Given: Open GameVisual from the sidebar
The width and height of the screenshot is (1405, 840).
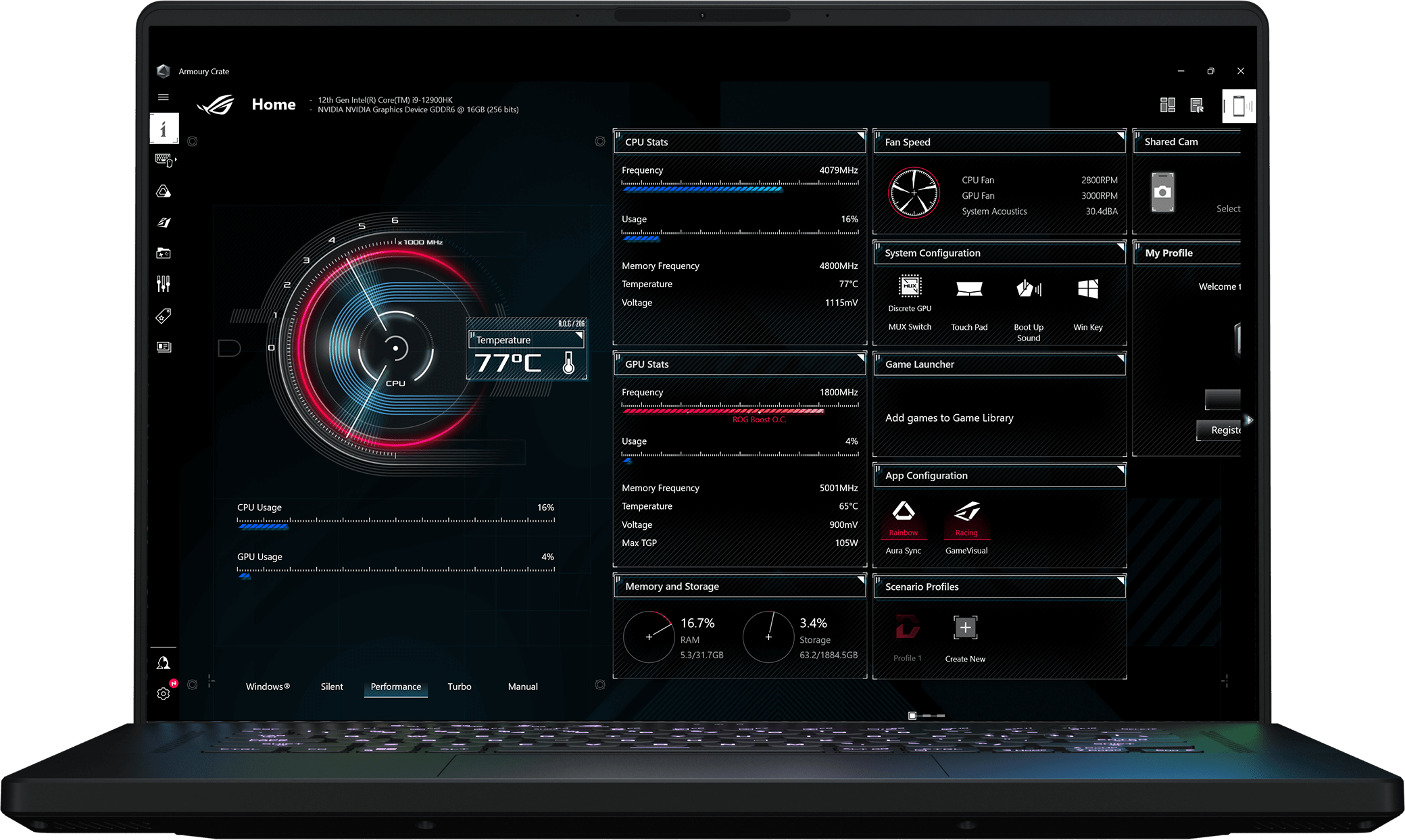Looking at the screenshot, I should [164, 222].
